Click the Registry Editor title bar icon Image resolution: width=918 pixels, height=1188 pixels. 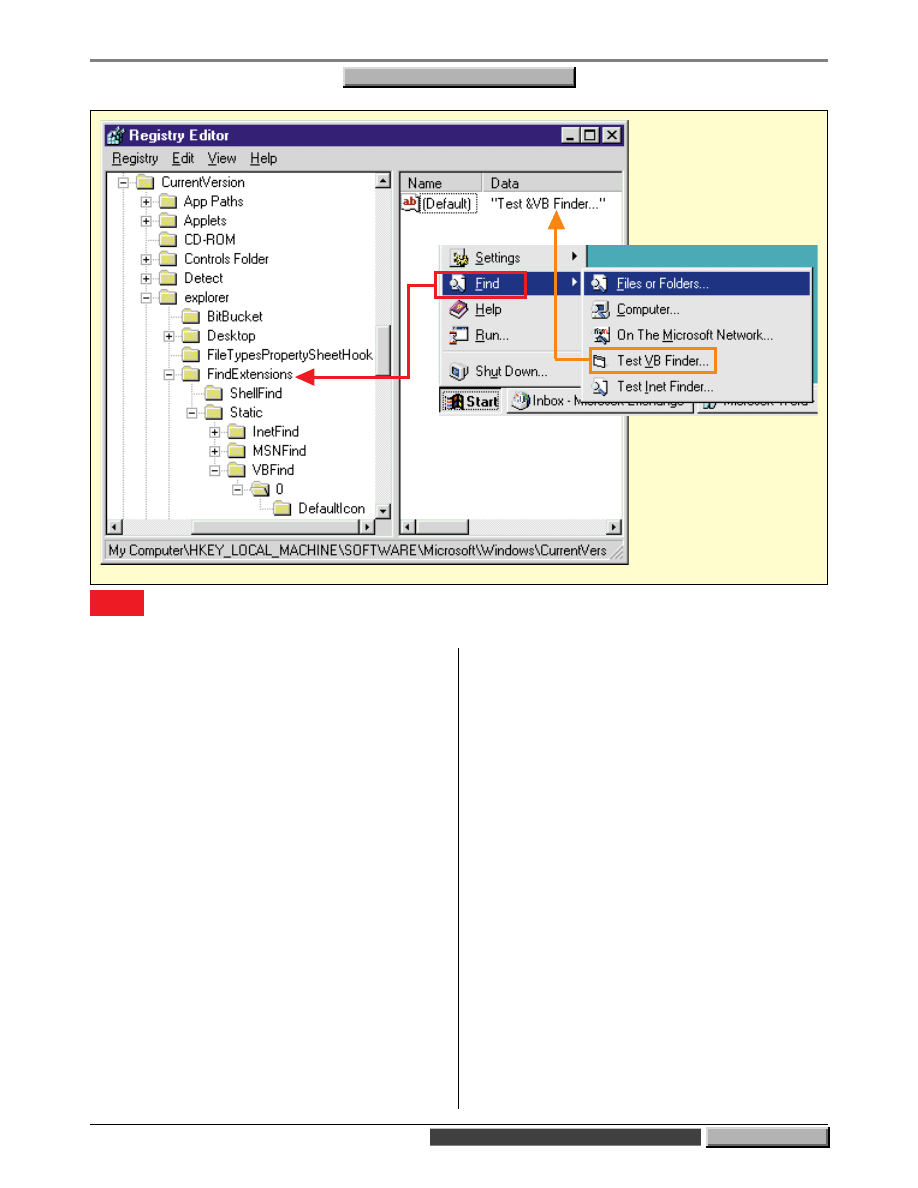(x=116, y=136)
